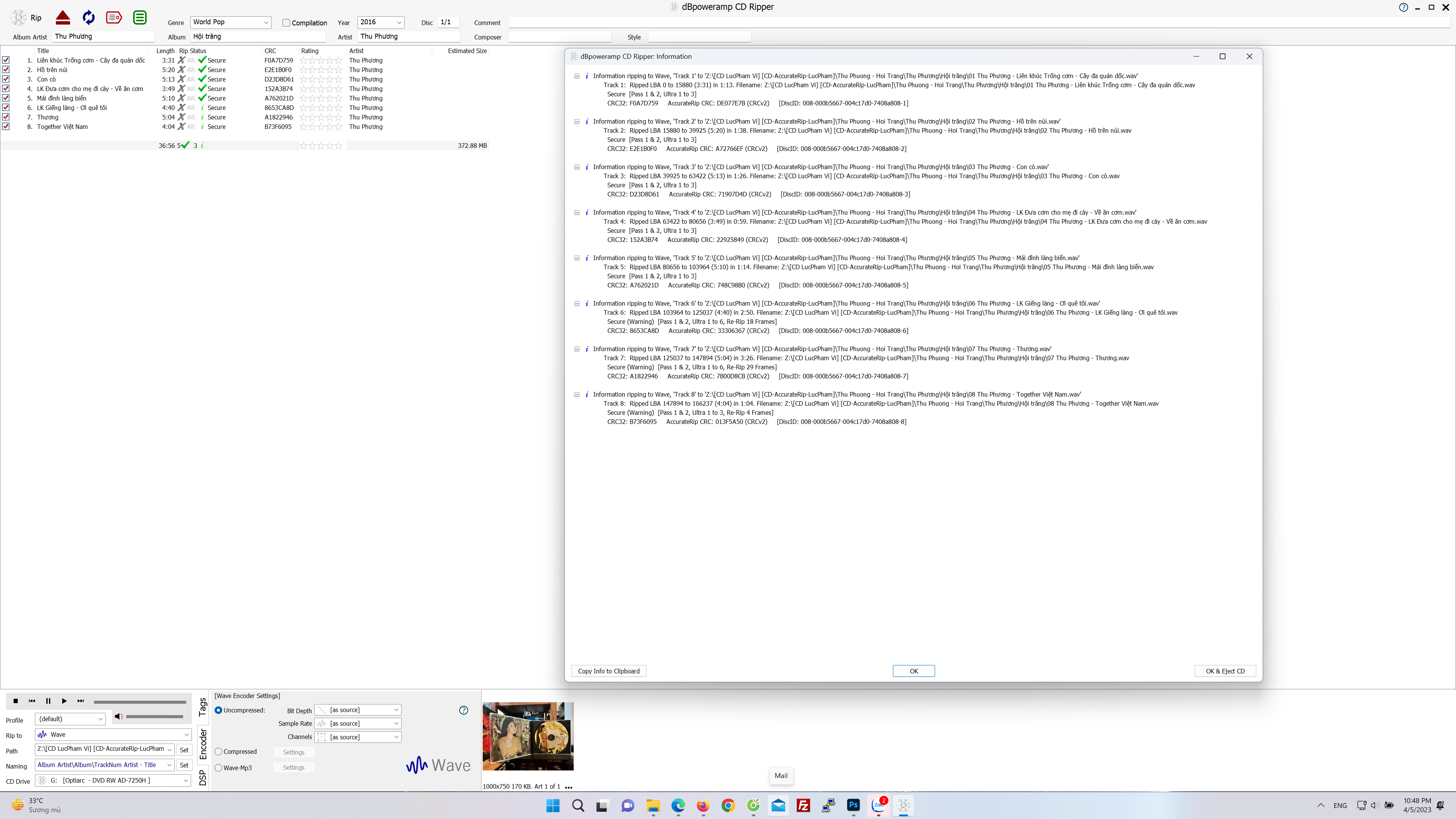The height and width of the screenshot is (819, 1456).
Task: Sort by the Rip Status column header
Action: pyautogui.click(x=193, y=51)
